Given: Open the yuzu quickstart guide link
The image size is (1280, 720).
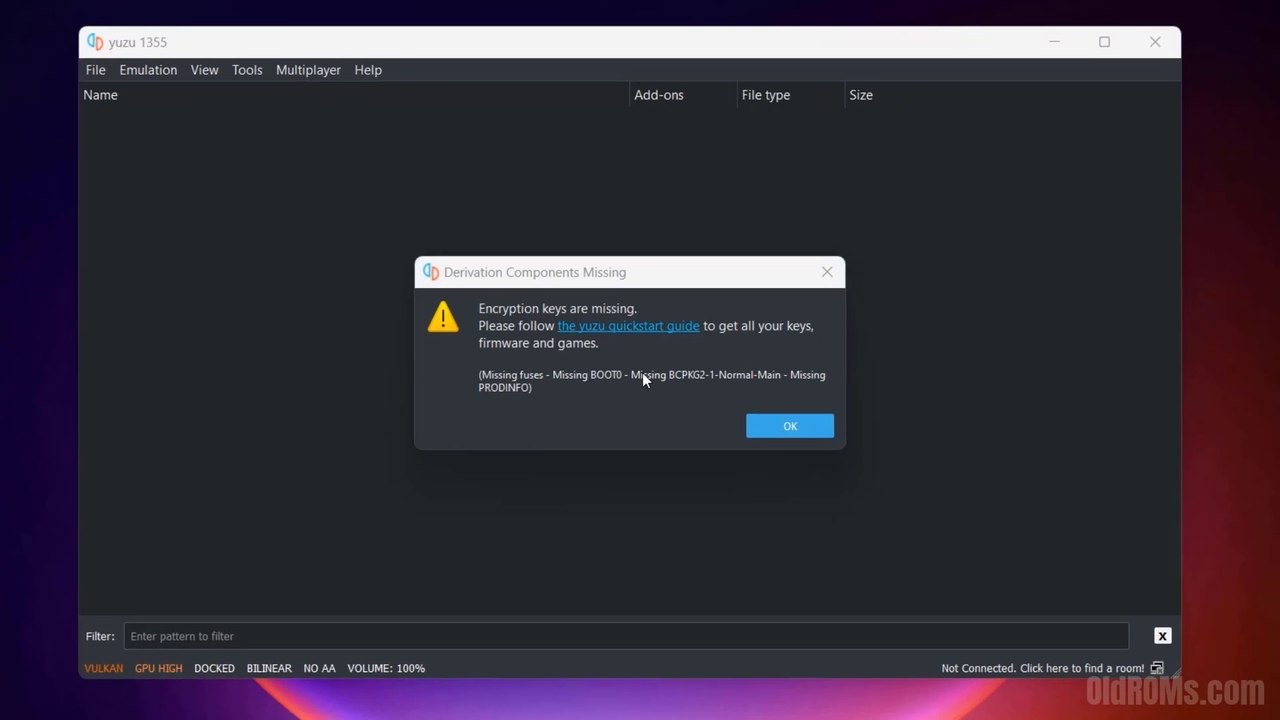Looking at the screenshot, I should pos(628,326).
